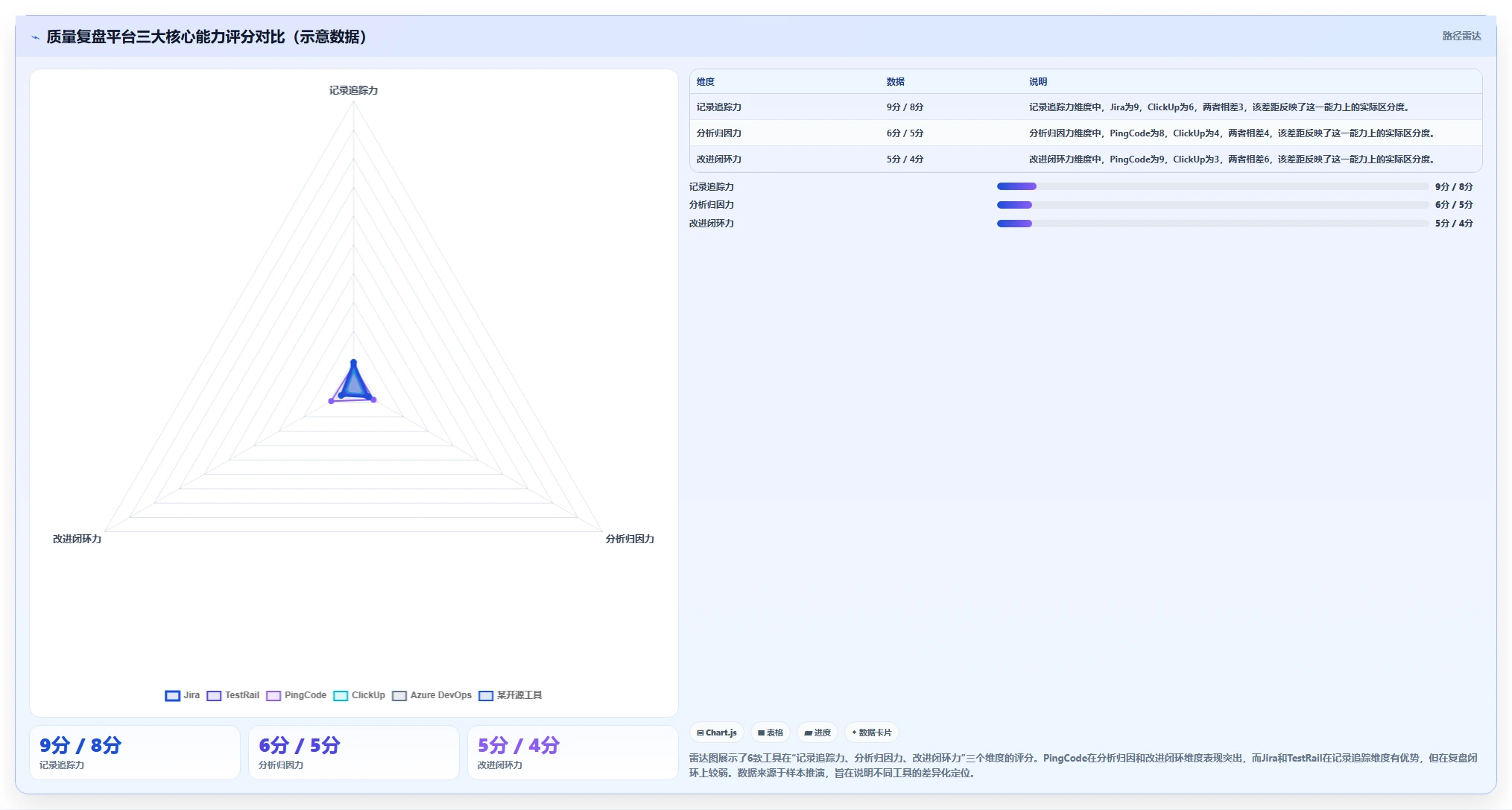Click the 分析归因力 progress bar

(1212, 205)
